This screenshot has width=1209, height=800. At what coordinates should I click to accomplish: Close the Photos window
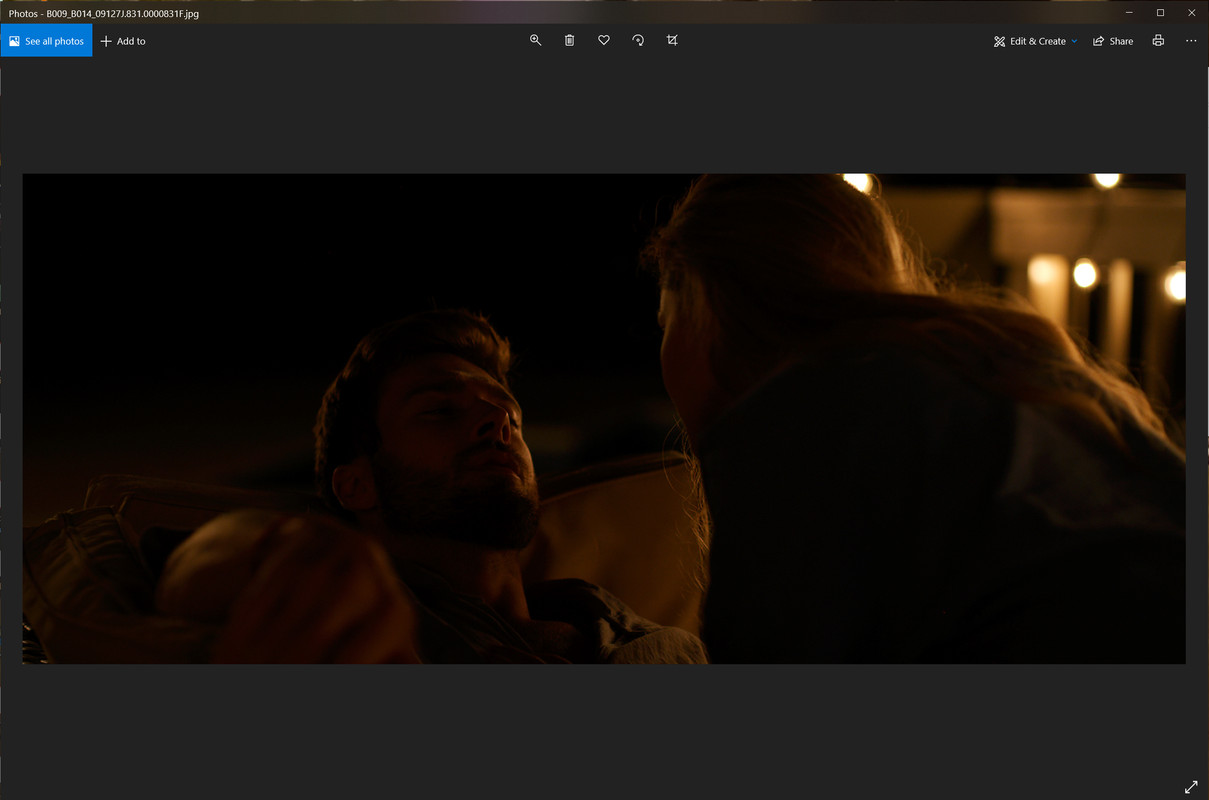pos(1192,12)
